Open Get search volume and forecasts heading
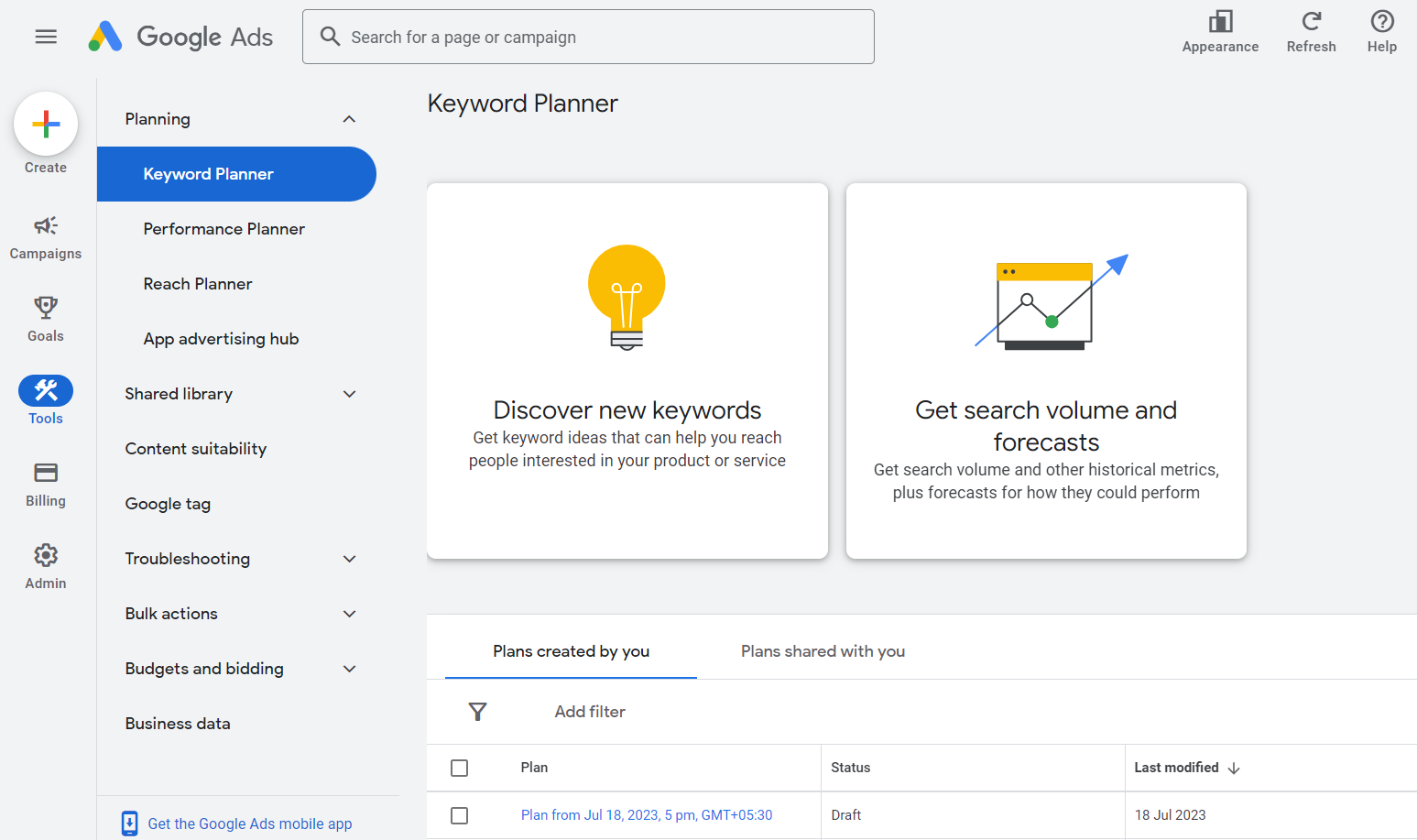This screenshot has height=840, width=1417. point(1046,426)
